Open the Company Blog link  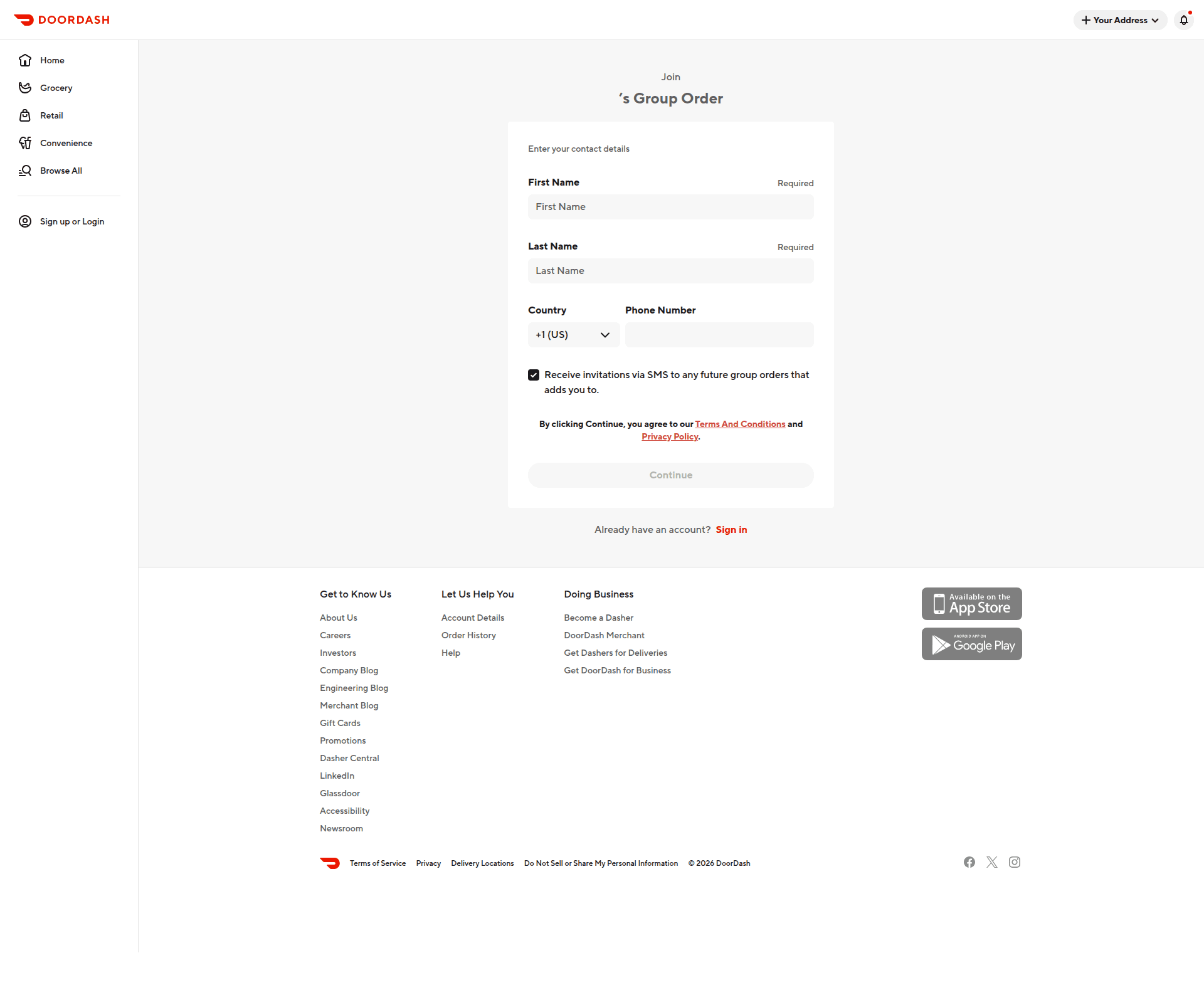[x=349, y=670]
